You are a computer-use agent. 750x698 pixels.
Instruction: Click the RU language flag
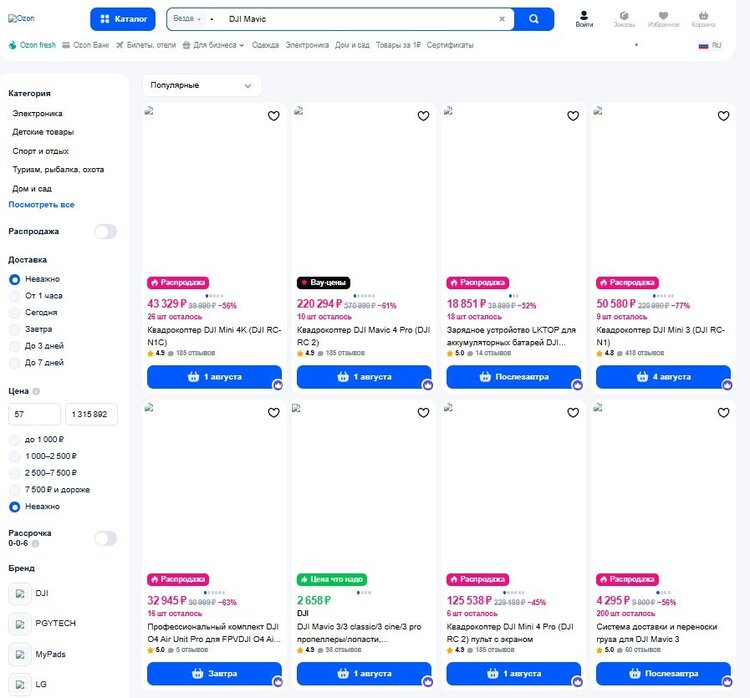(x=703, y=45)
